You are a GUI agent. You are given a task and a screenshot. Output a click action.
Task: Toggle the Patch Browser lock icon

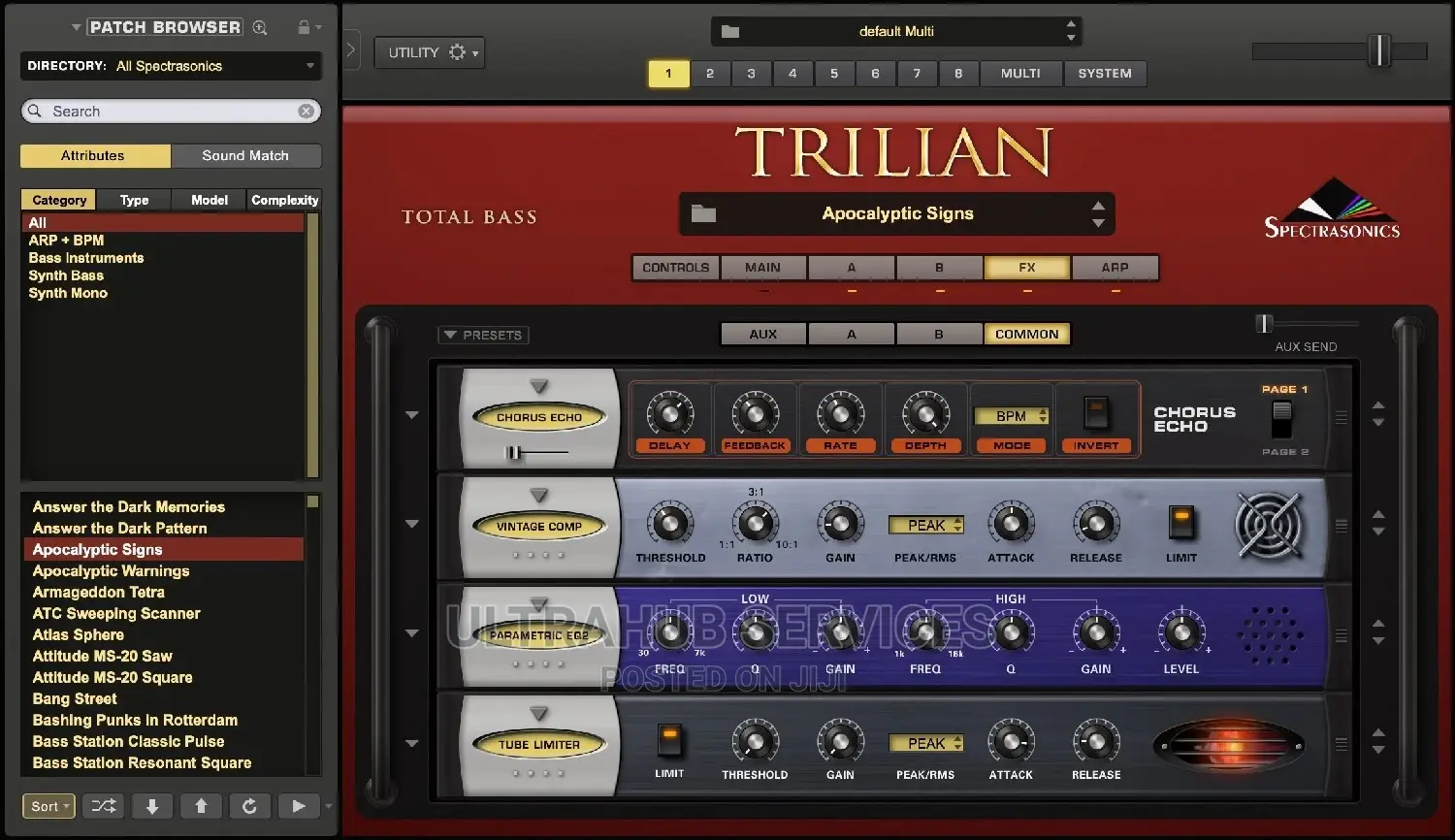coord(304,27)
